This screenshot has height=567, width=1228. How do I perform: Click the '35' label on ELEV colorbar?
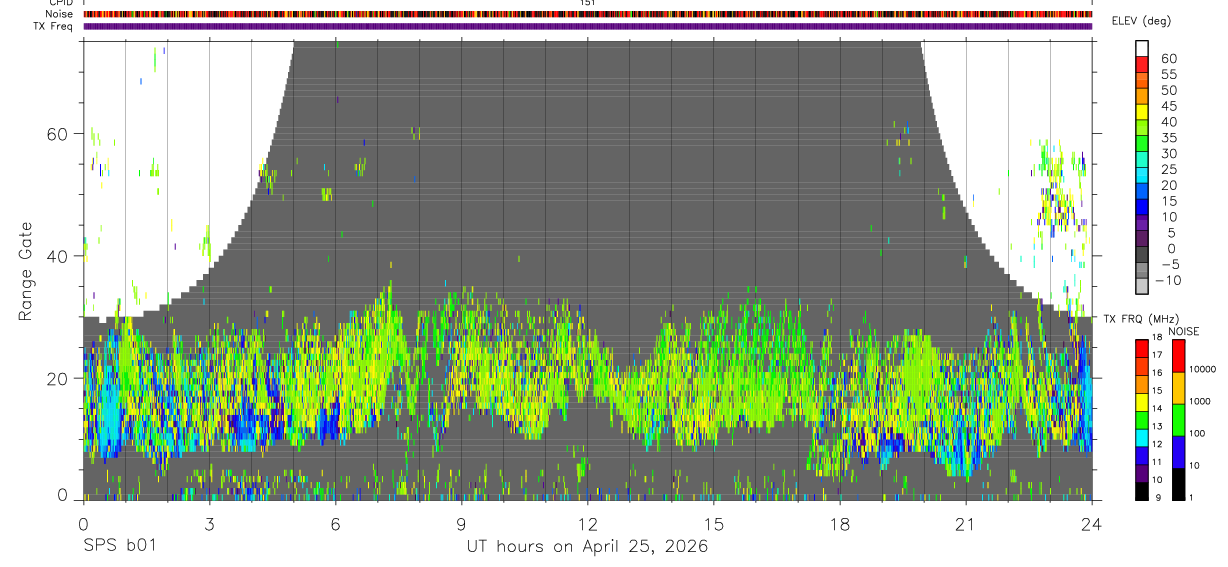tap(1169, 137)
